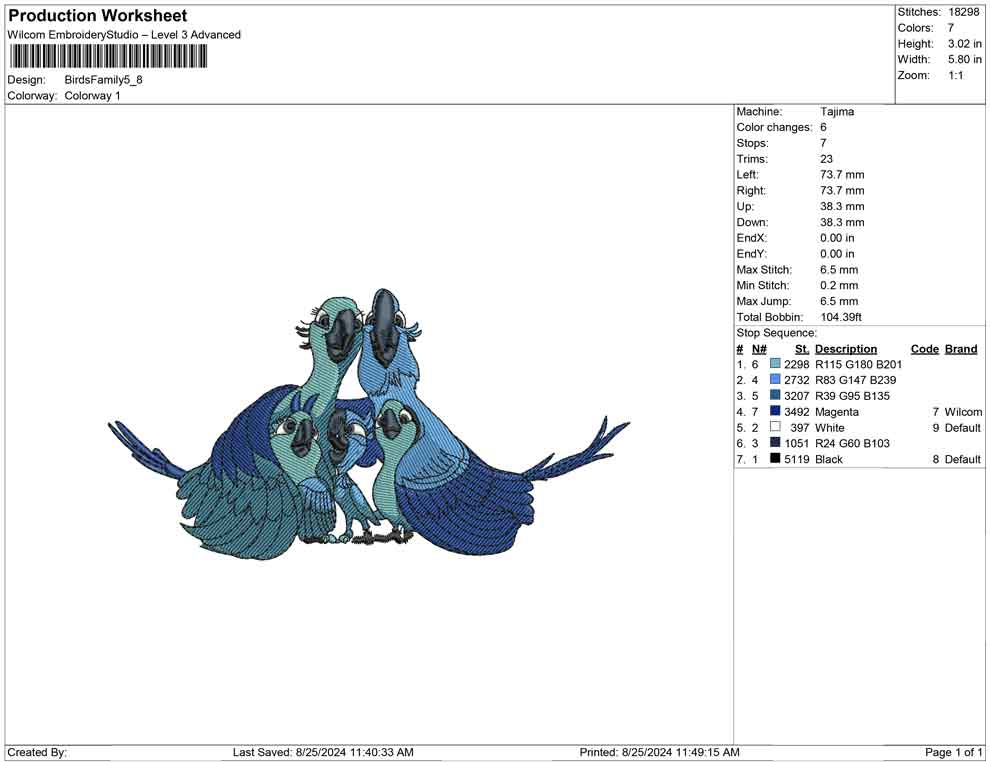
Task: Click the 'Wilcom' brand in Magenta row
Action: [x=963, y=412]
